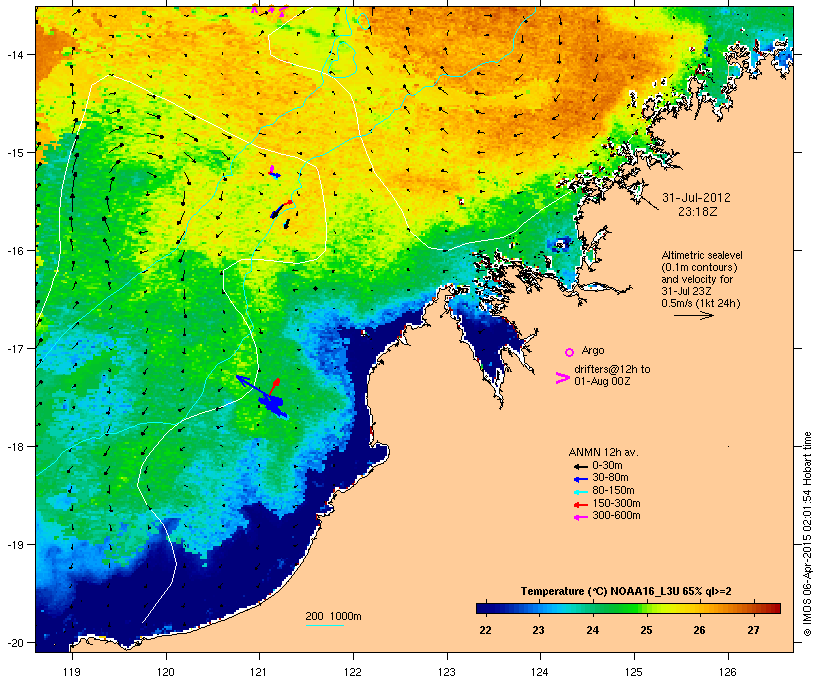
Task: Click the latitude axis label '-20'
Action: point(14,643)
